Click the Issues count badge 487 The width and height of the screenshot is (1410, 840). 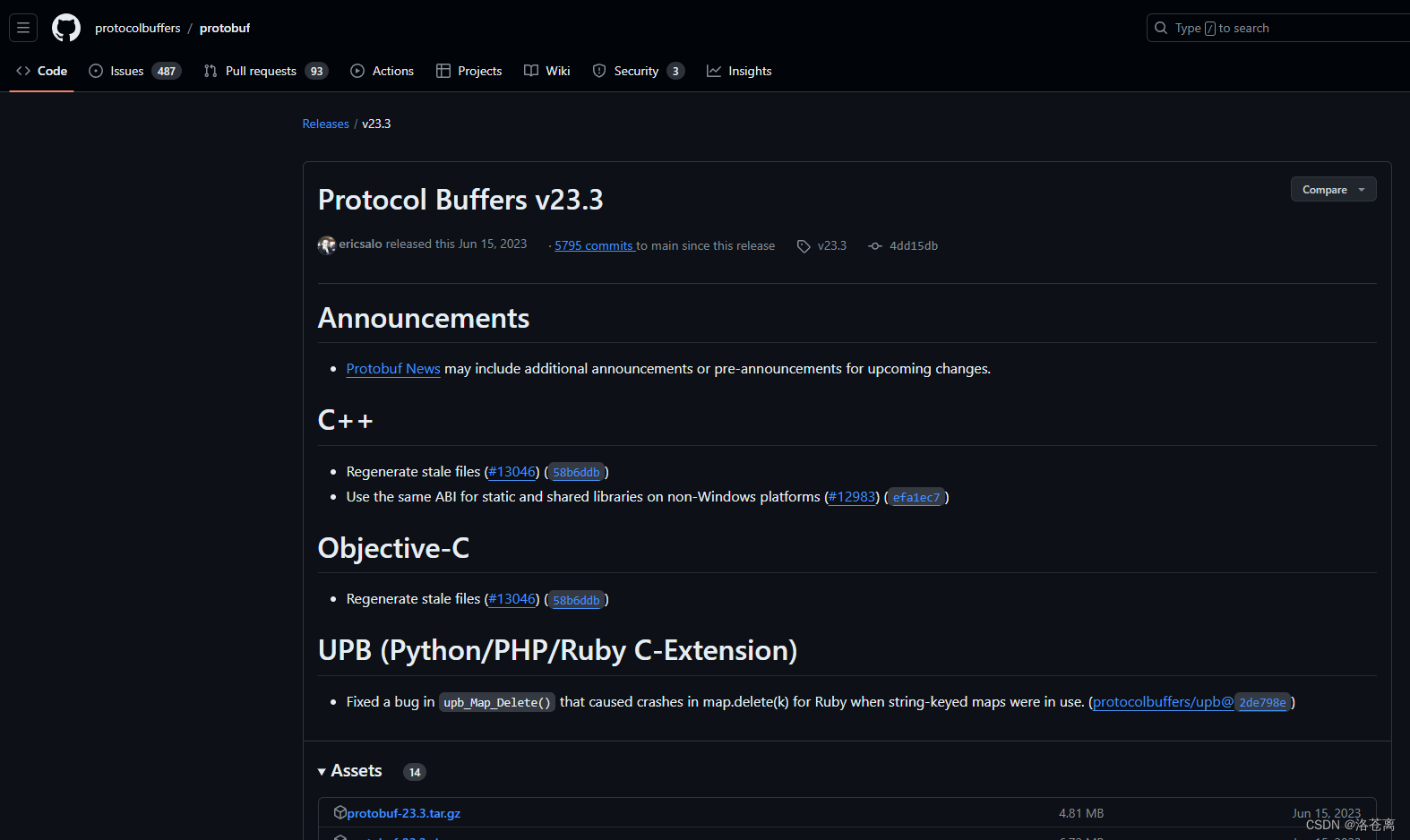(x=167, y=71)
